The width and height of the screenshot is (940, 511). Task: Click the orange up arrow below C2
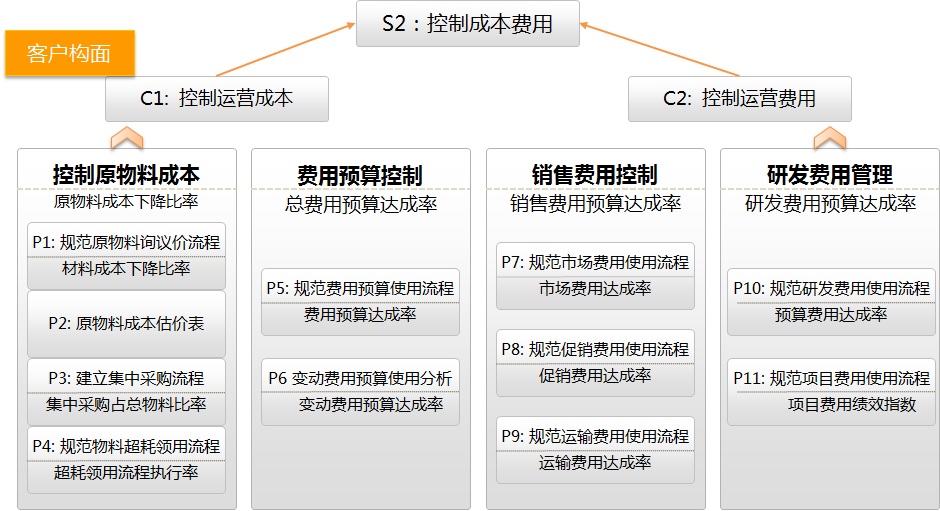829,137
